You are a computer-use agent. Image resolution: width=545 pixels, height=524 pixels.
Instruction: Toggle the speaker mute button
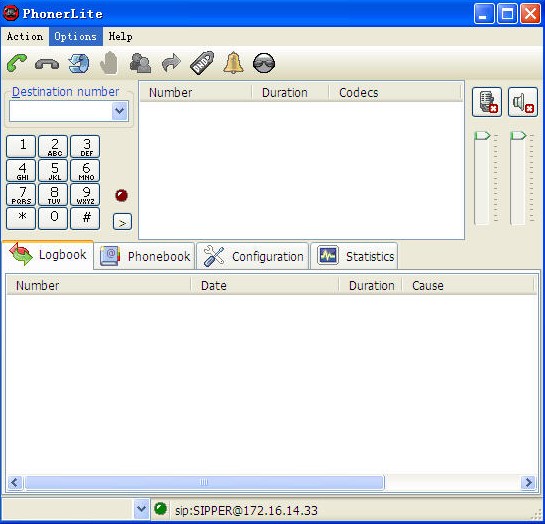point(523,102)
